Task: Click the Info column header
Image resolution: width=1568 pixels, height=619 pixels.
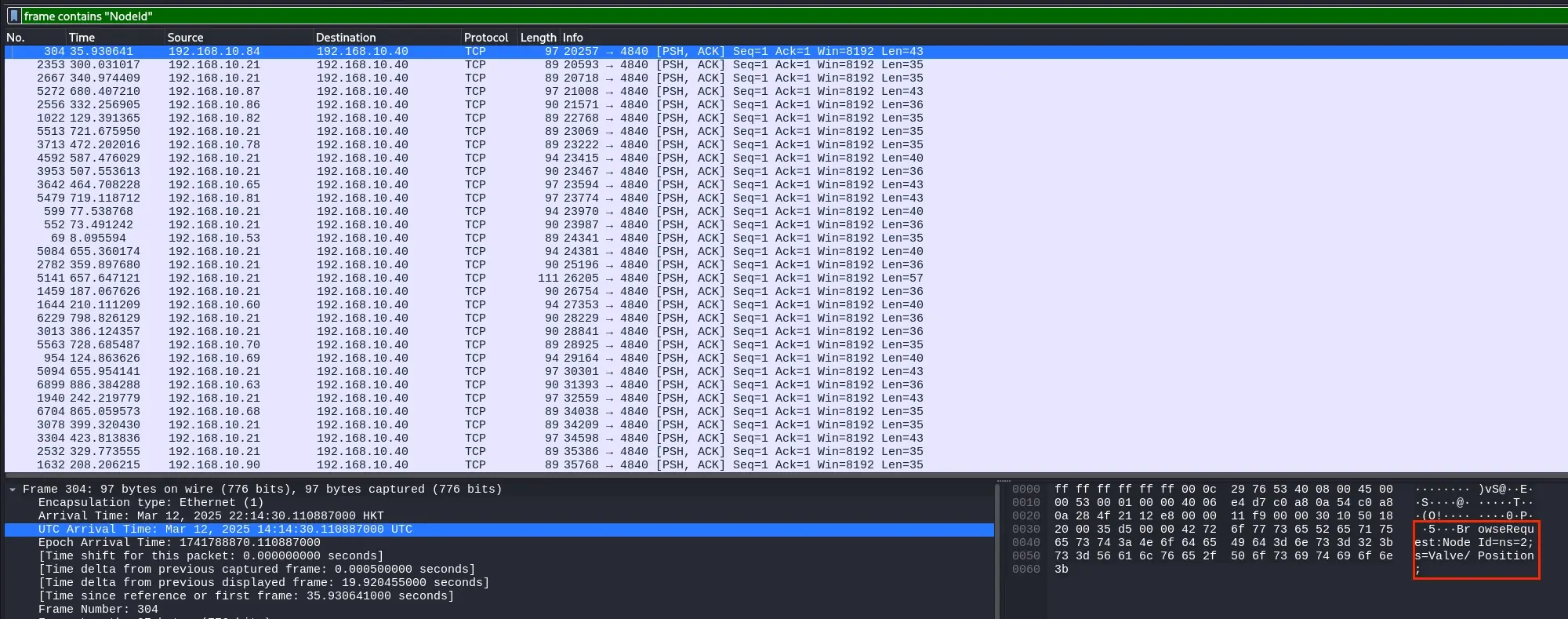Action: pyautogui.click(x=1062, y=37)
